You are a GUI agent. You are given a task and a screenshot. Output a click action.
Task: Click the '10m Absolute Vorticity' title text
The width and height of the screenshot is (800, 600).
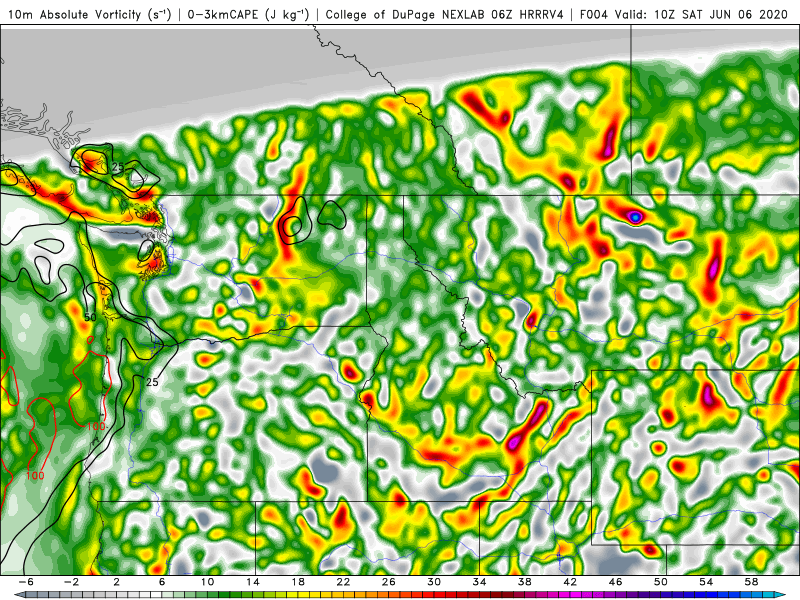click(74, 15)
